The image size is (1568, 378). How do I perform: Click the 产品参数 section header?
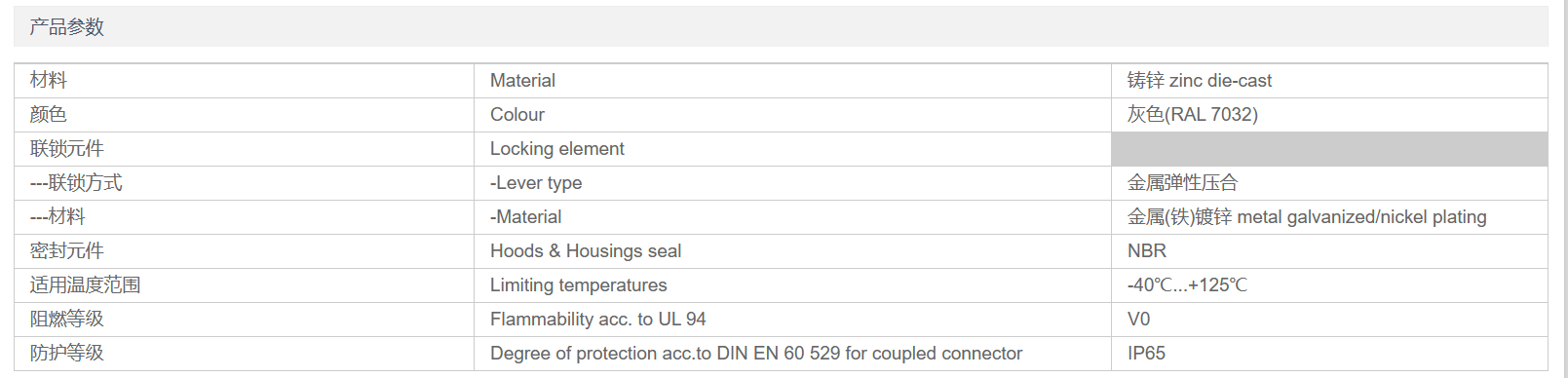click(66, 27)
